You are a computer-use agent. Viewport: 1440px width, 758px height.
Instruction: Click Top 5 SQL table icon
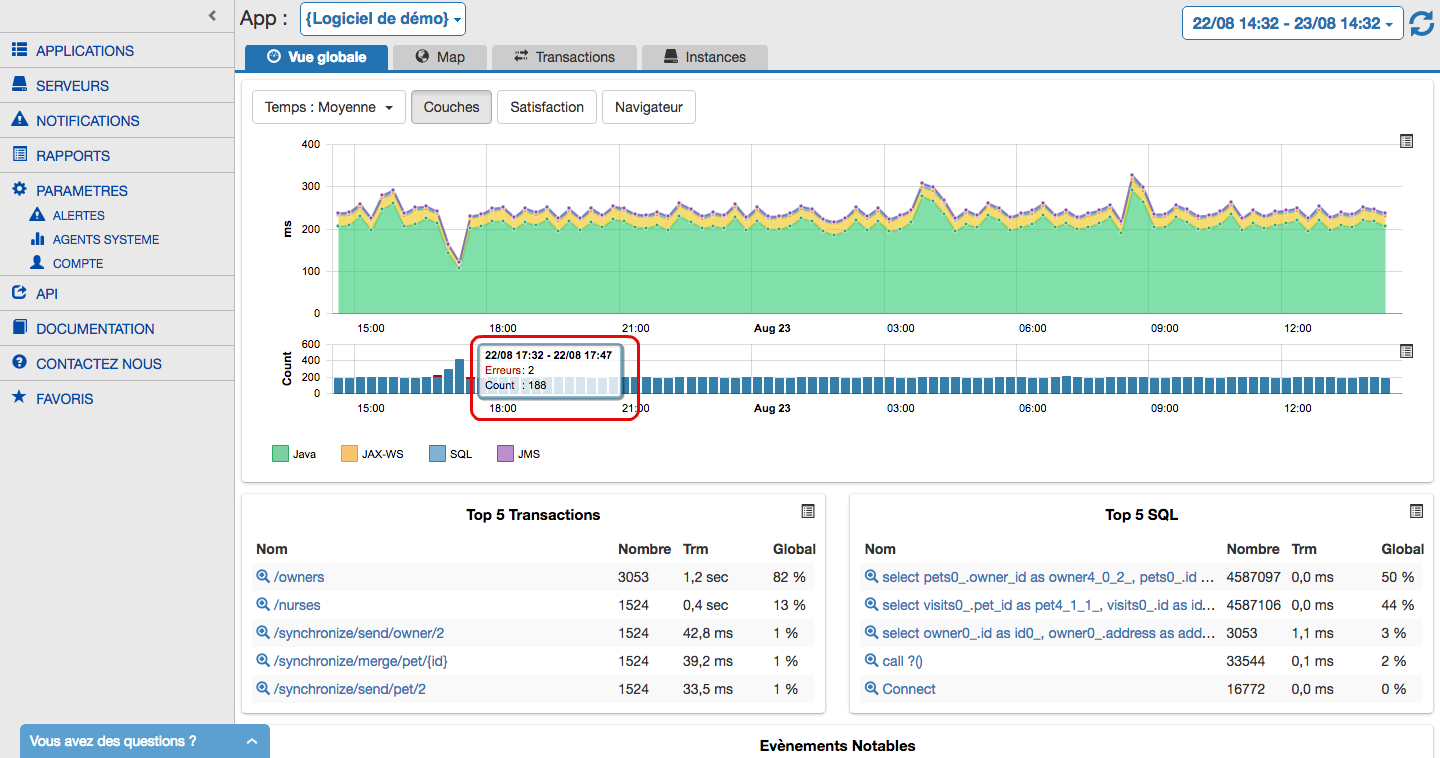point(1416,511)
